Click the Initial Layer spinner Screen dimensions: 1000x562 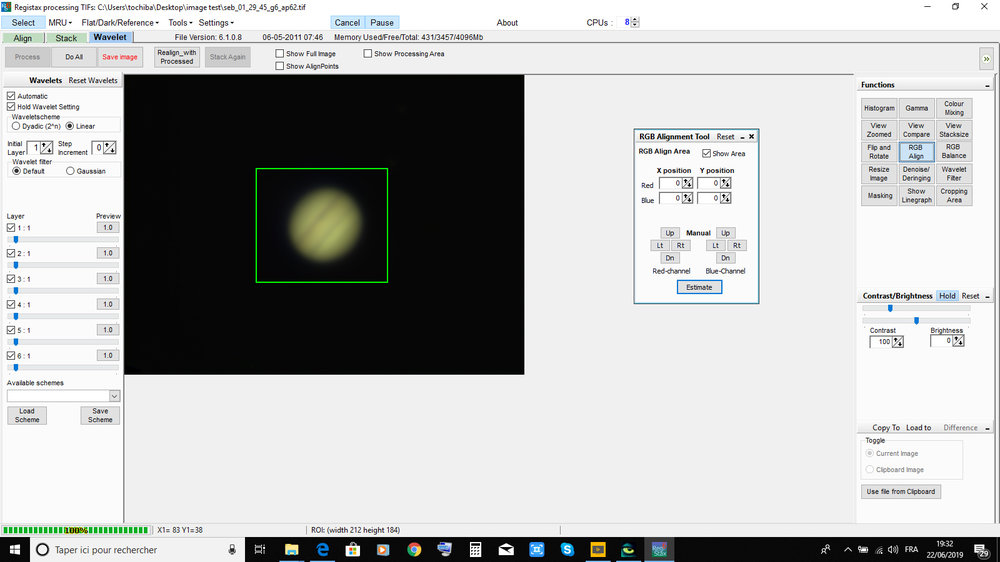pos(47,148)
